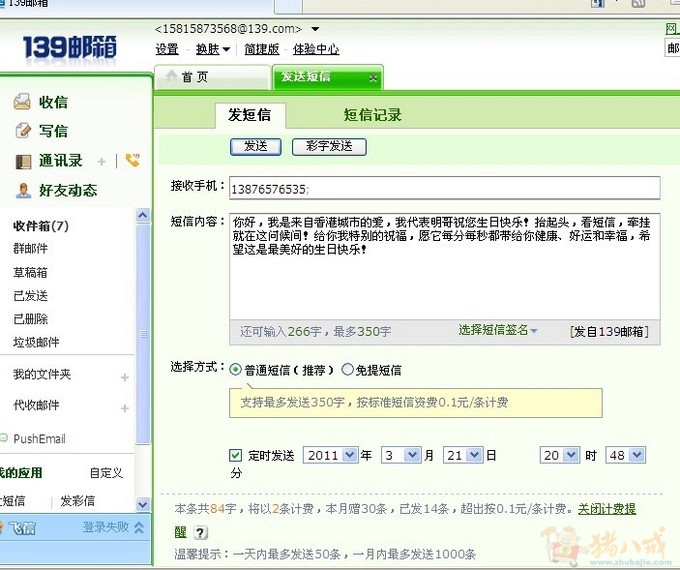Add folder with plus beside 我的文件夹
The height and width of the screenshot is (570, 680).
click(125, 377)
